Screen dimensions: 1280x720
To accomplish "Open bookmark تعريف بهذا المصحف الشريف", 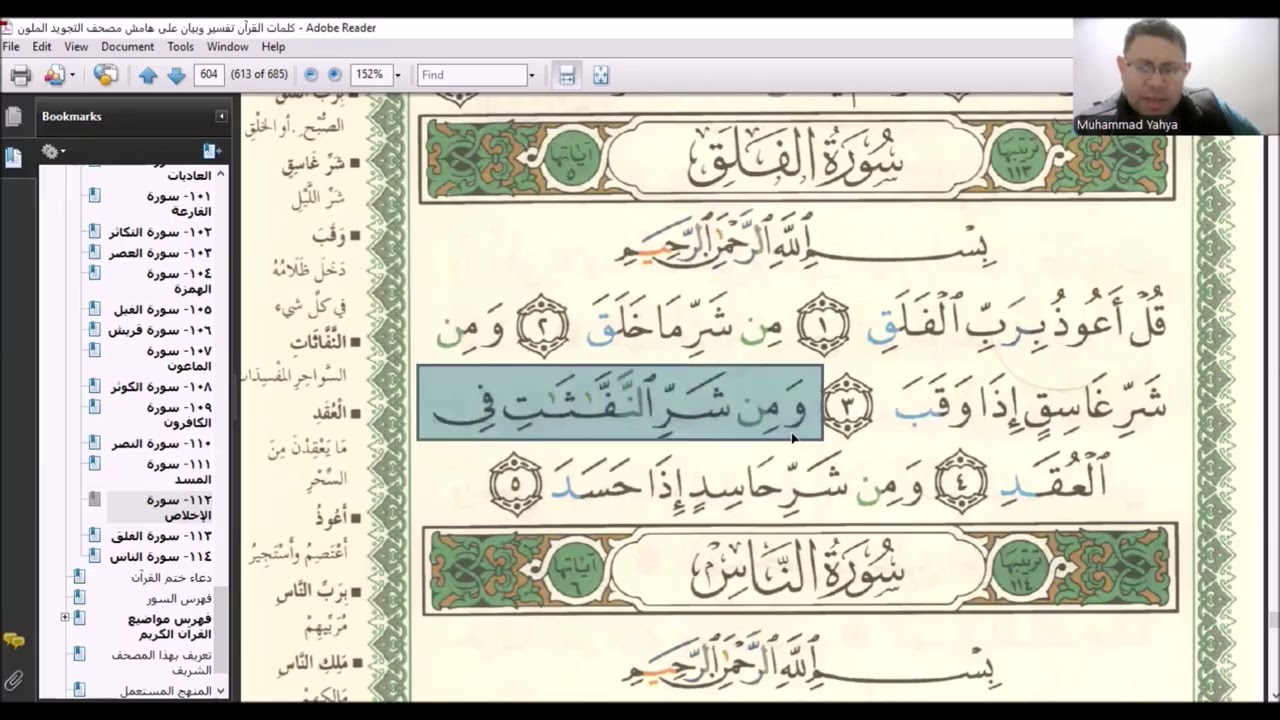I will (163, 662).
